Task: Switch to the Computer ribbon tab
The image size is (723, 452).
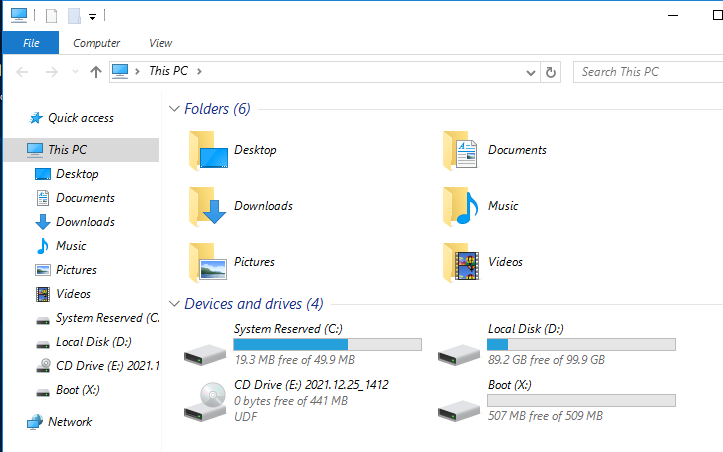Action: (x=97, y=43)
